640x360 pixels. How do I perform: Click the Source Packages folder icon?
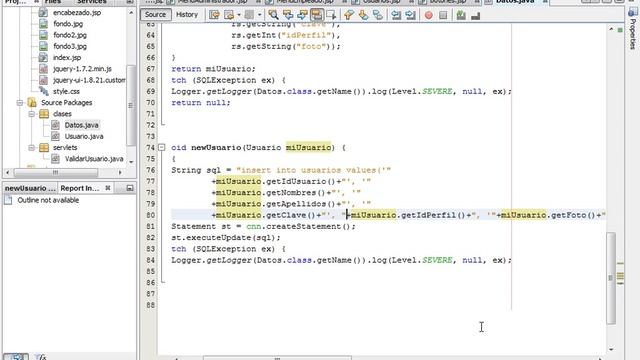tap(32, 102)
